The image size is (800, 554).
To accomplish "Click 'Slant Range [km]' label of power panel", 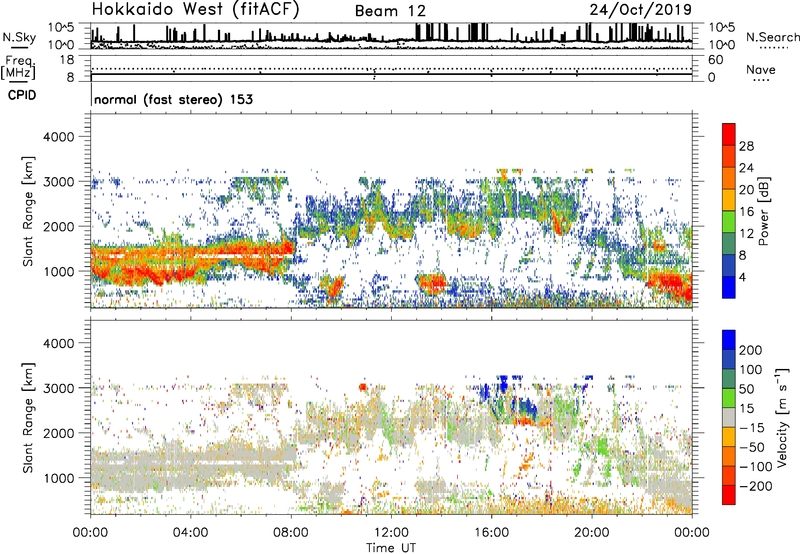I will (28, 211).
